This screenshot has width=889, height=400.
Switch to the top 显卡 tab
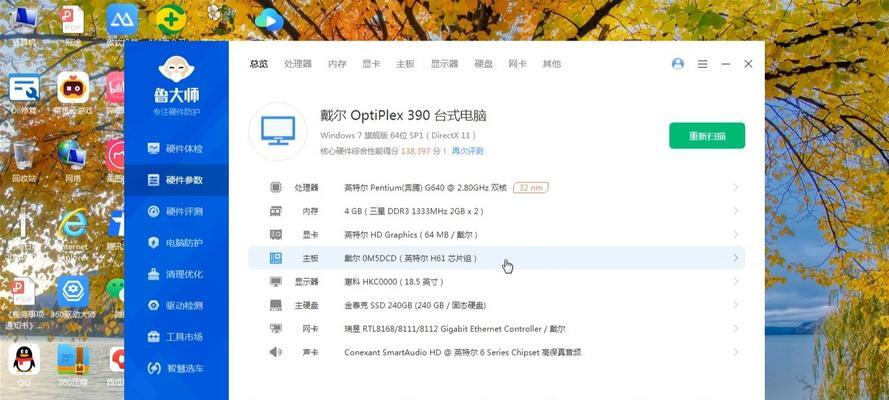click(x=371, y=64)
